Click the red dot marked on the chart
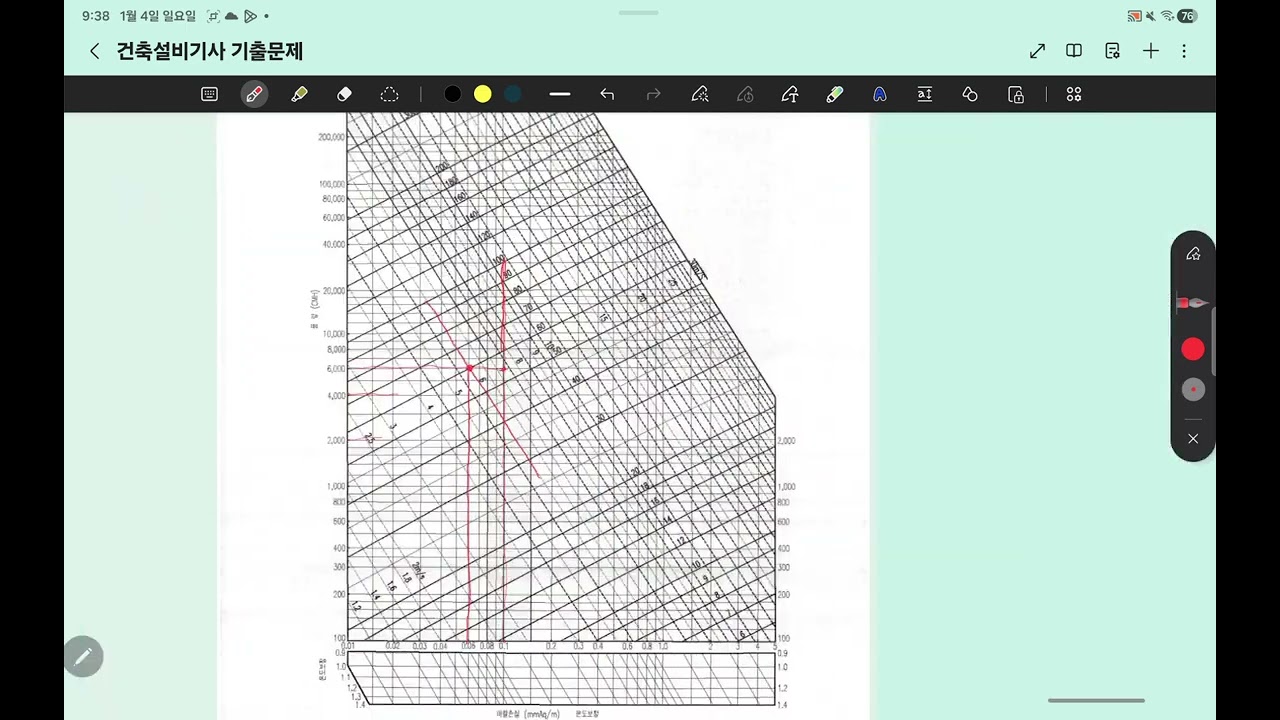1280x720 pixels. [469, 368]
